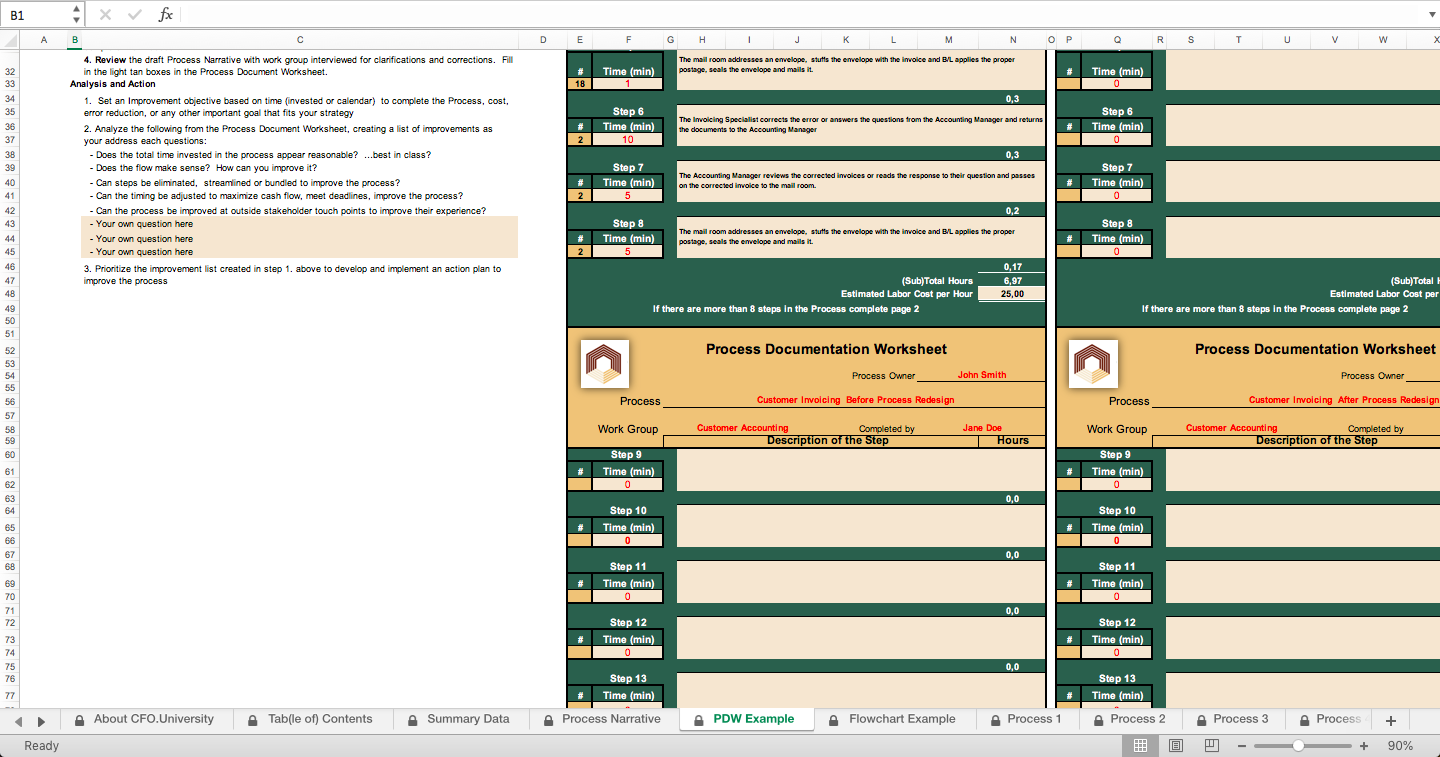
Task: Click John Smith process owner cell
Action: [x=981, y=375]
